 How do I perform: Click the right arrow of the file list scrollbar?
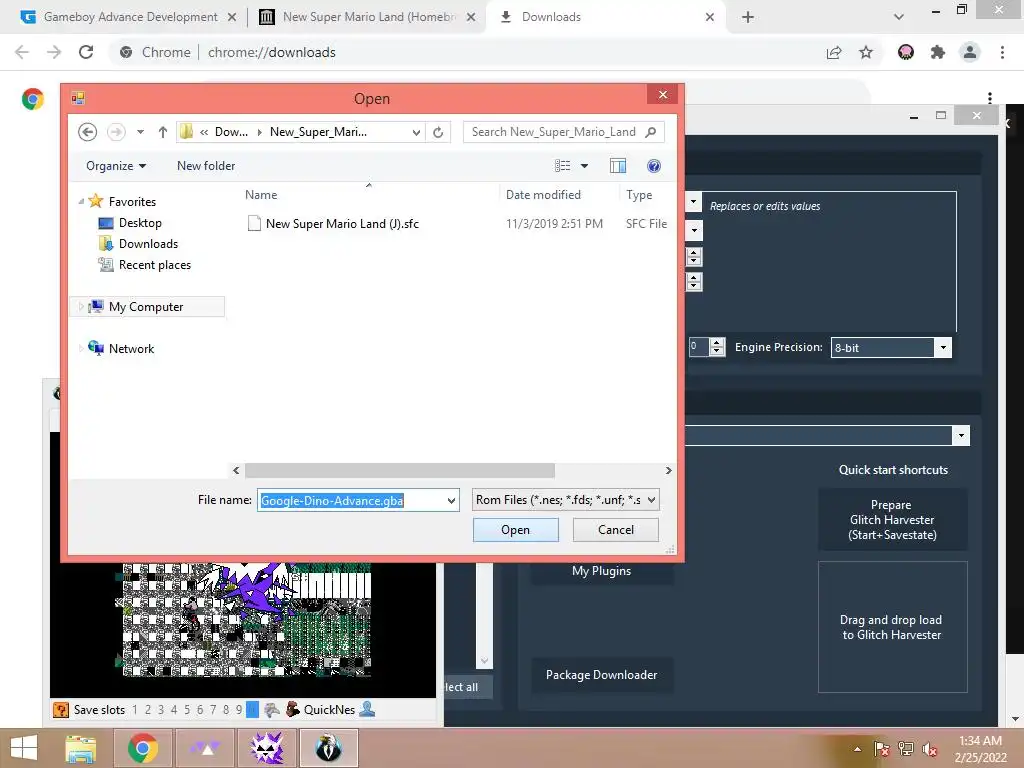click(x=668, y=470)
